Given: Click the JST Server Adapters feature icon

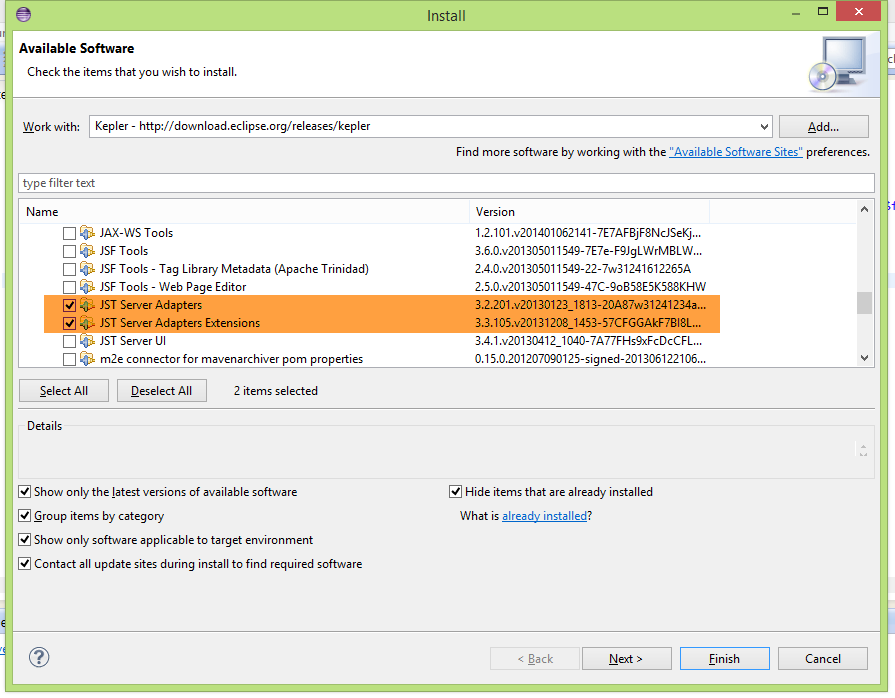Looking at the screenshot, I should (87, 305).
